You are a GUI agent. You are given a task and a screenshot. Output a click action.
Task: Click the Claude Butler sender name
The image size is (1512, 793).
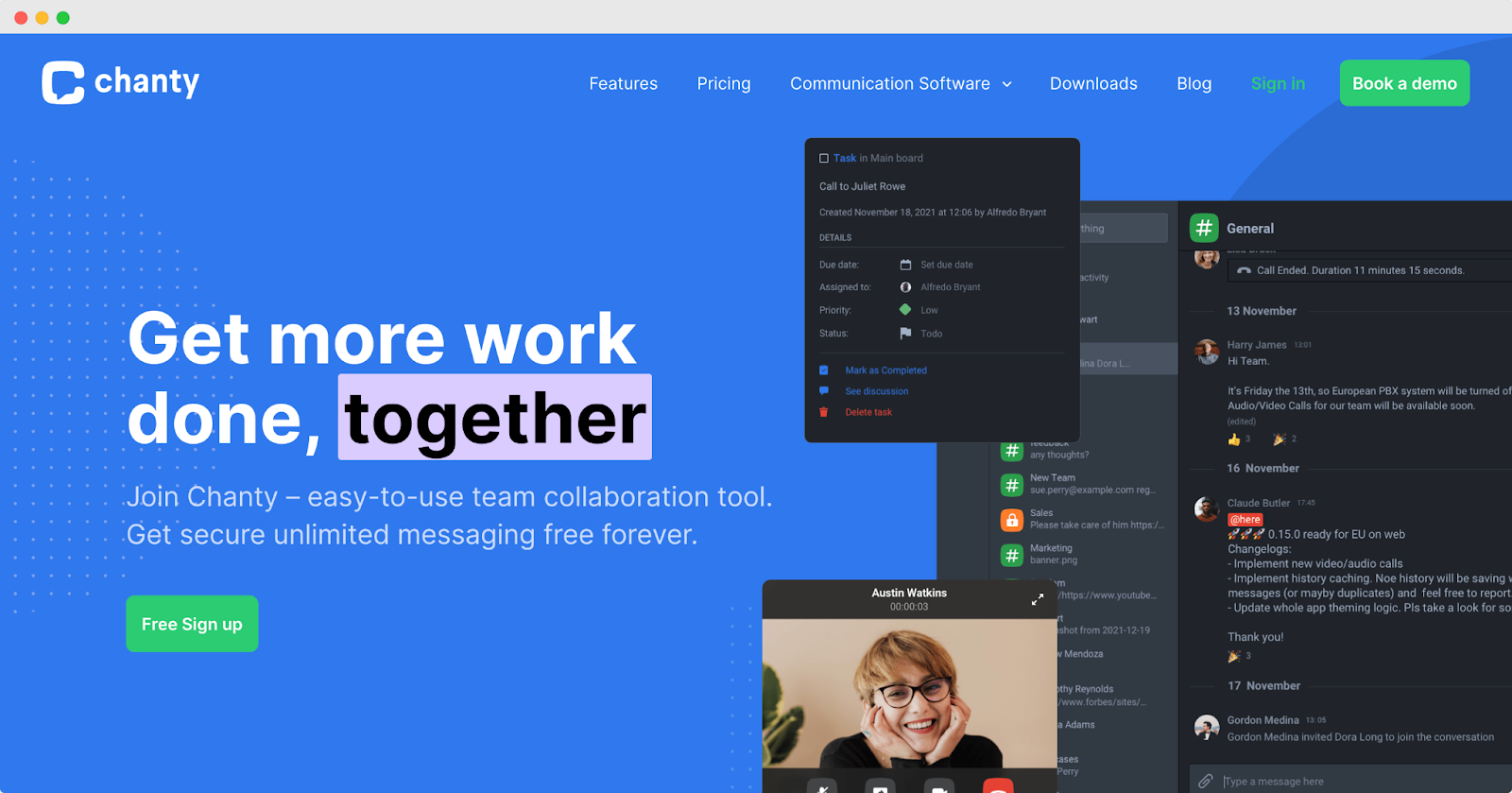coord(1259,503)
